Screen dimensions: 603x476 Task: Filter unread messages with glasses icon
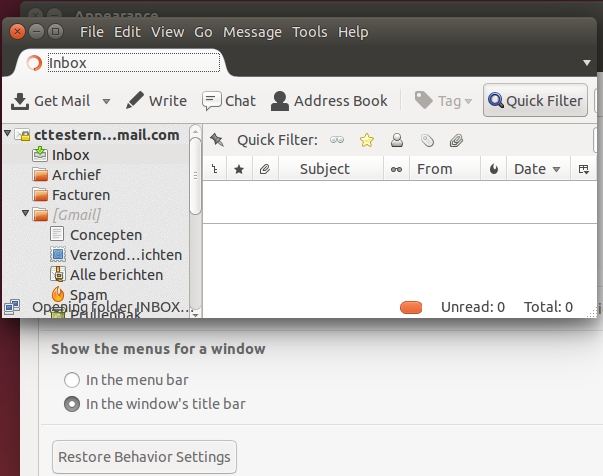click(x=337, y=140)
